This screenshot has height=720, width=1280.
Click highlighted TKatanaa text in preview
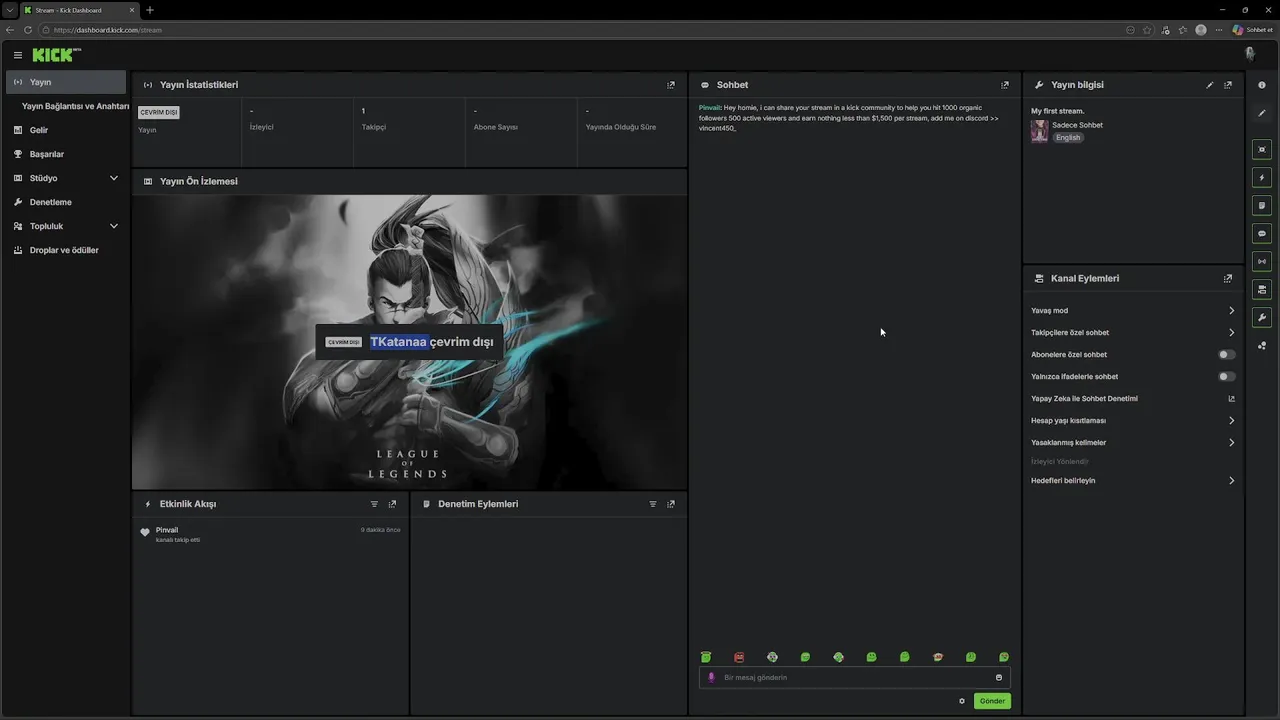click(399, 341)
